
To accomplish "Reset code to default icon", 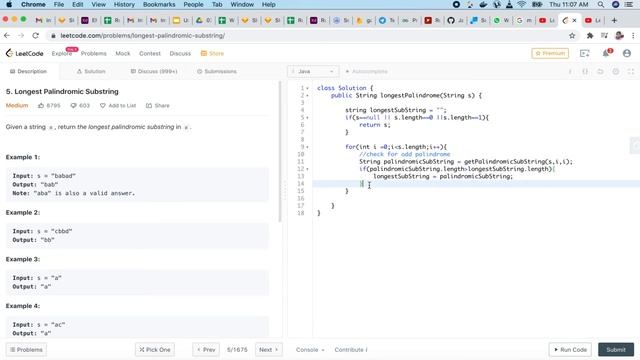I will click(x=600, y=71).
